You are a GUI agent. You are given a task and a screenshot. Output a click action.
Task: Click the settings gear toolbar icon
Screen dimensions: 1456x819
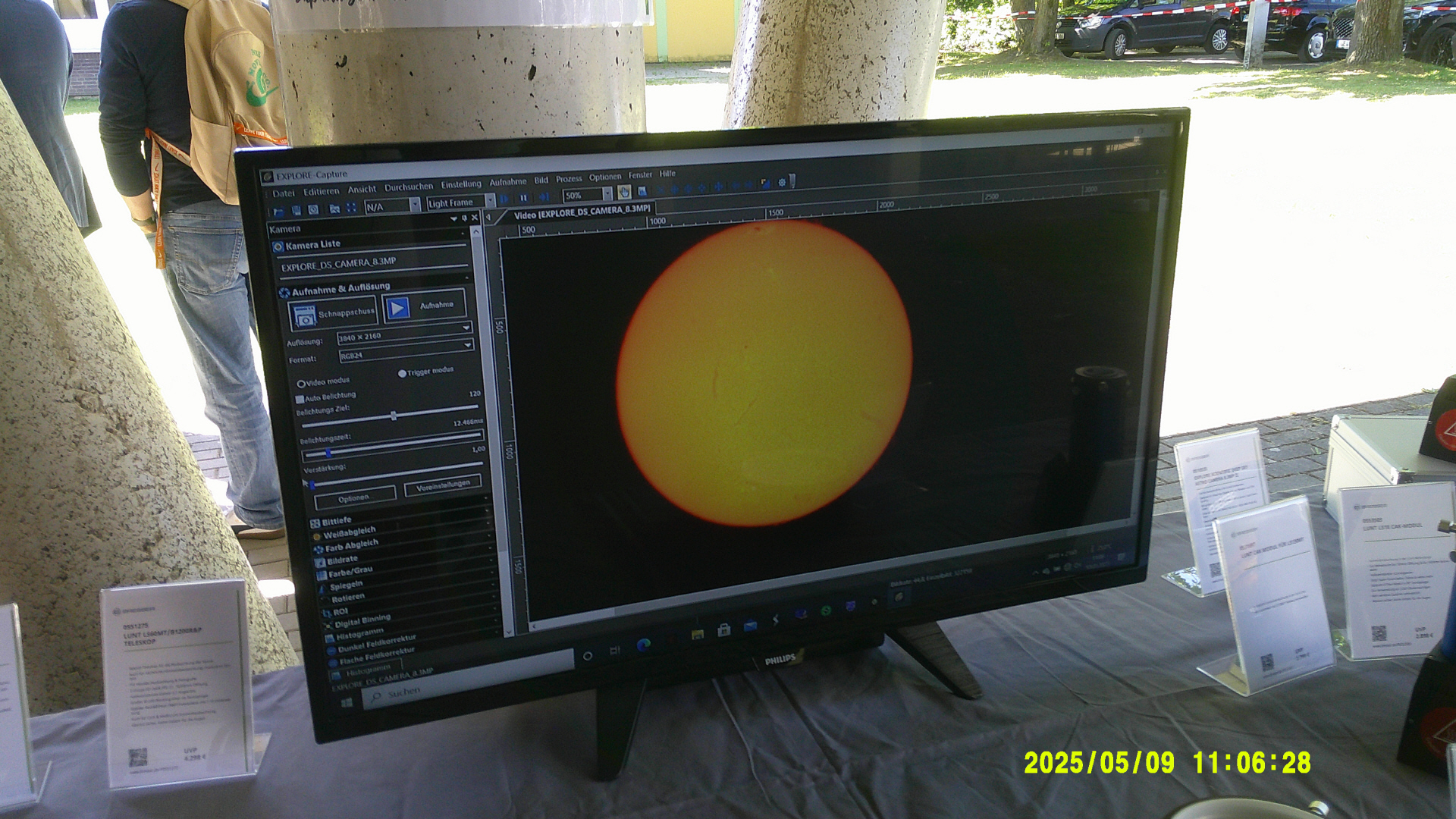[782, 183]
